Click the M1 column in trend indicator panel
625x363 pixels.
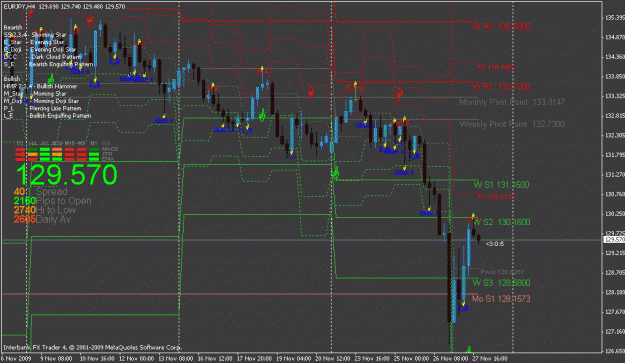(x=94, y=143)
